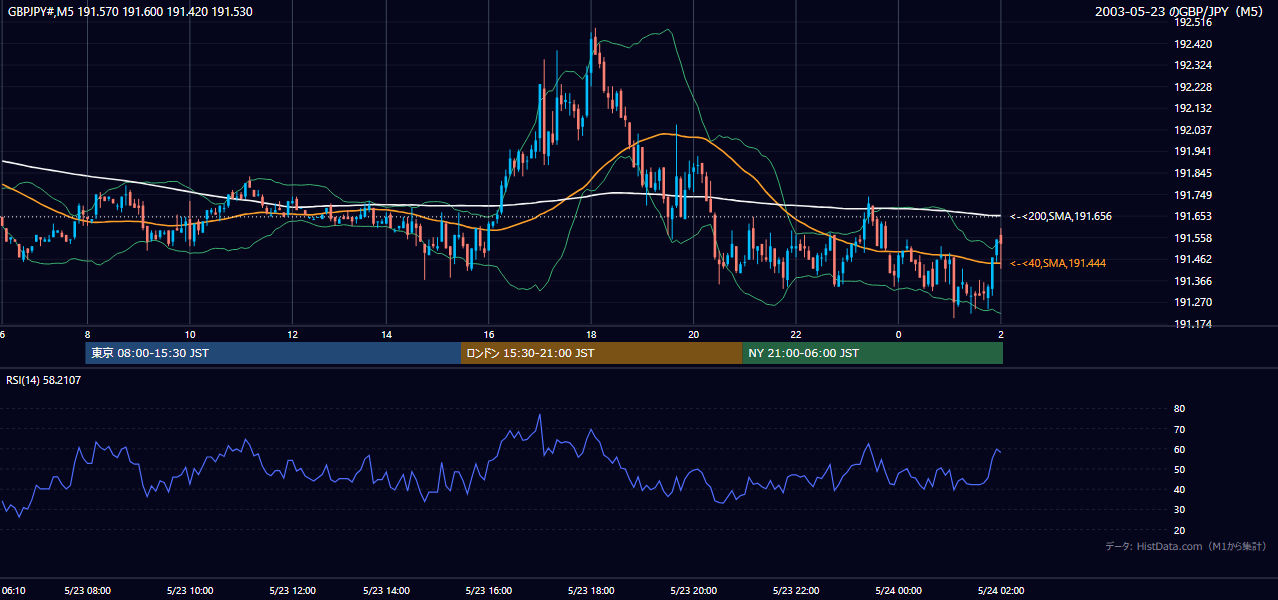Click price axis value 191.653

(1192, 216)
